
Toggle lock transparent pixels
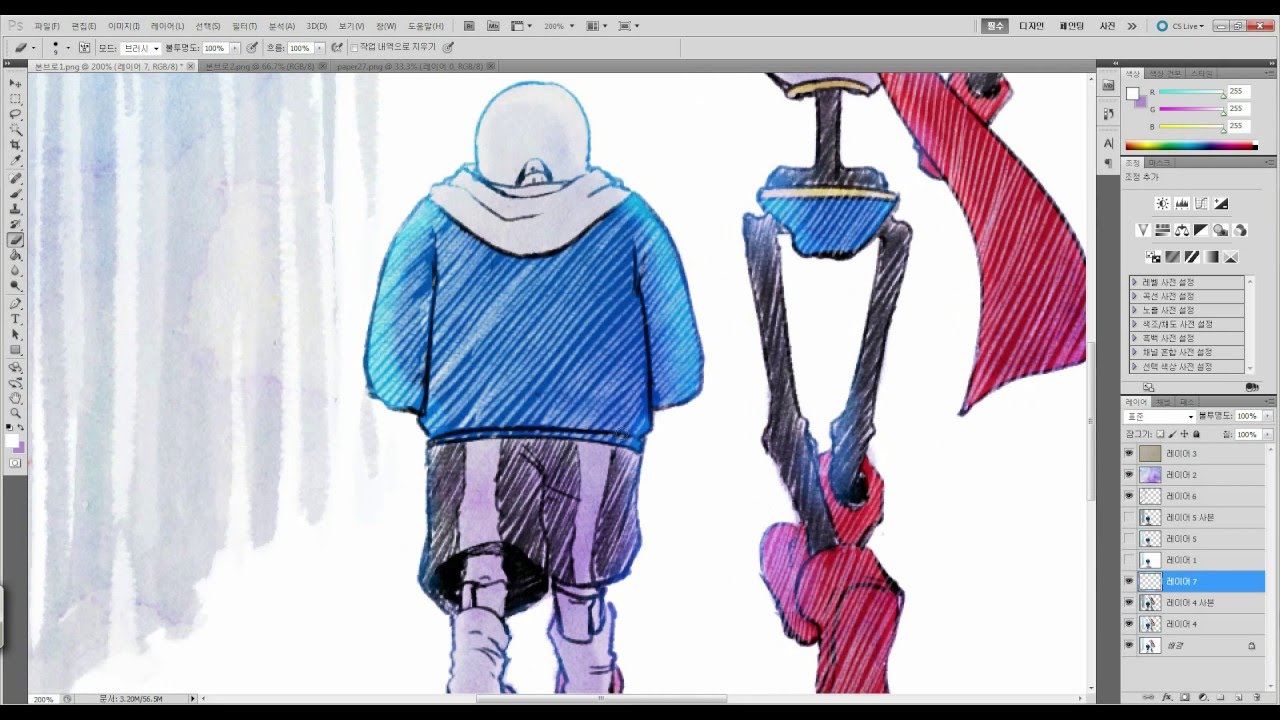point(1161,435)
